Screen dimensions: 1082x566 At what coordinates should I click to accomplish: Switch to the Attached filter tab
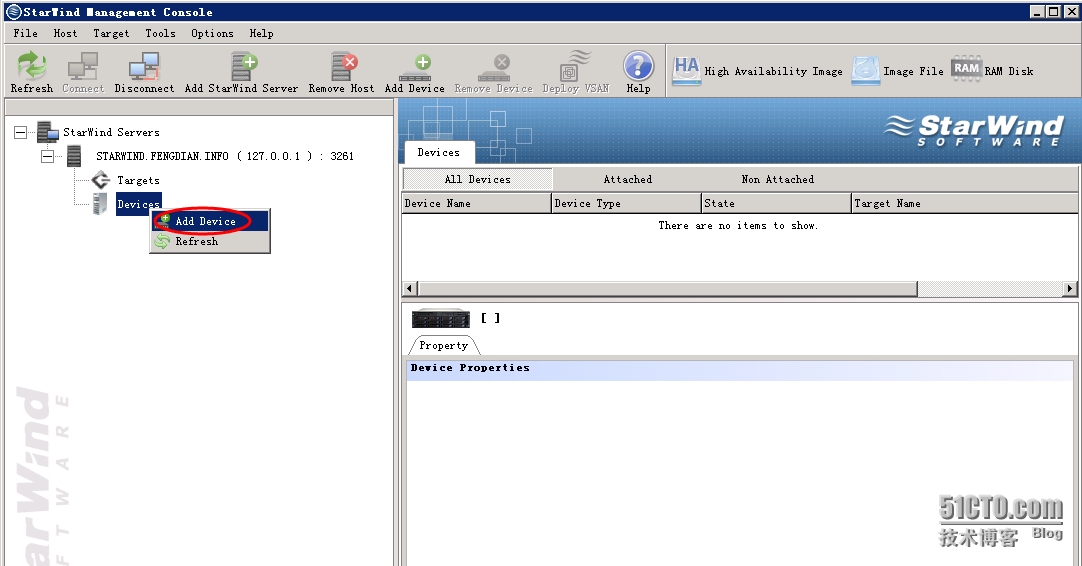[627, 179]
